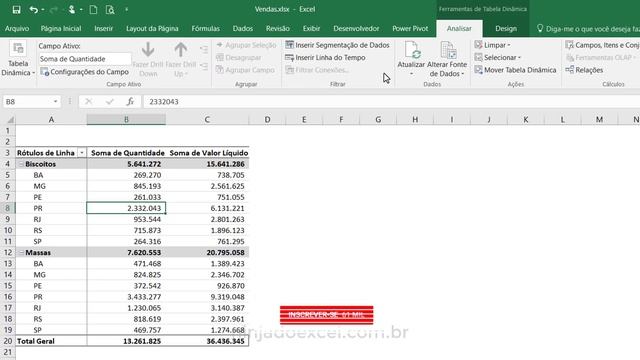The image size is (640, 360).
Task: Open the Atualizar dropdown arrow
Action: click(411, 74)
